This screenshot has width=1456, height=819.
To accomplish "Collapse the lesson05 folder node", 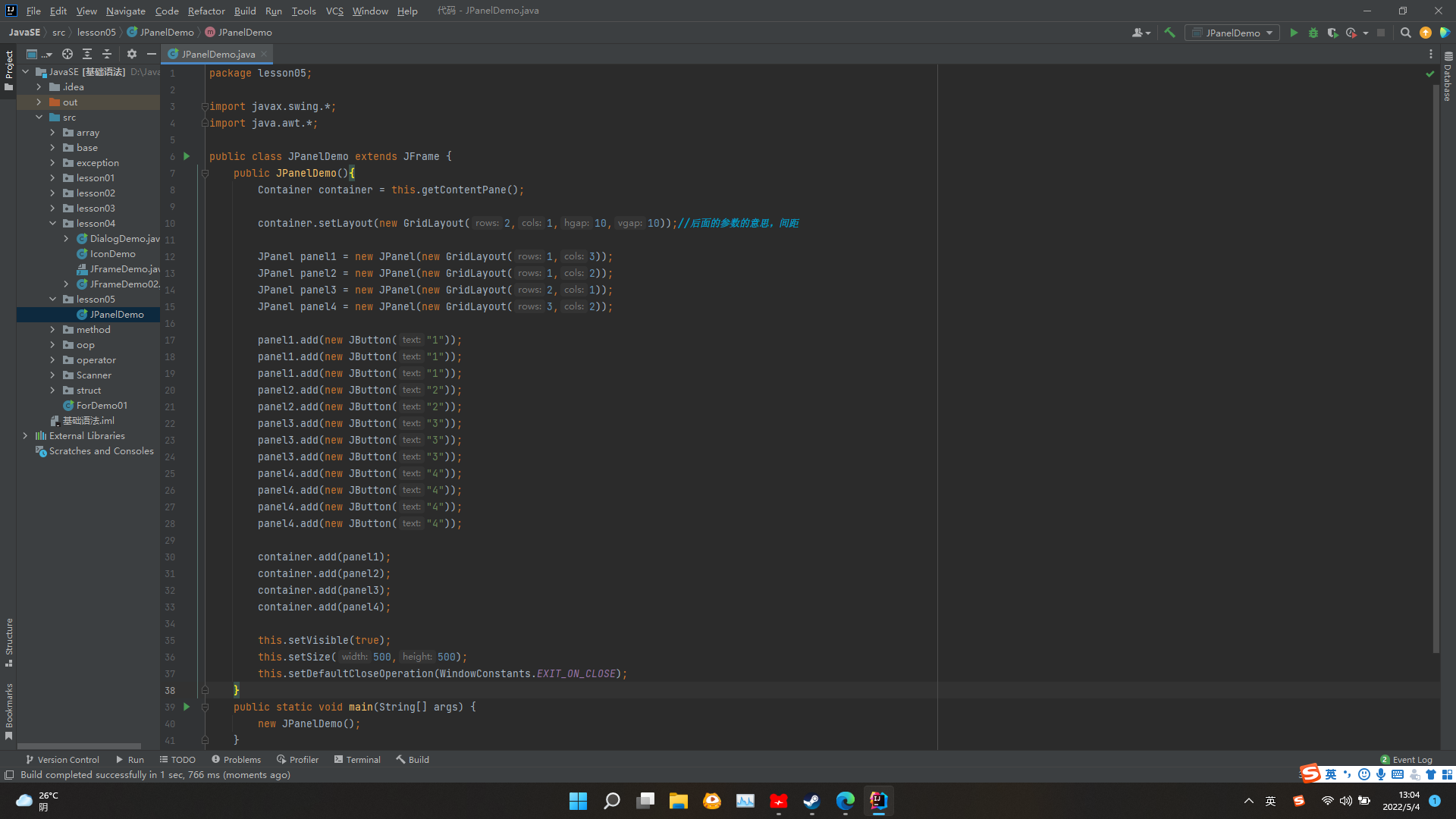I will (52, 300).
